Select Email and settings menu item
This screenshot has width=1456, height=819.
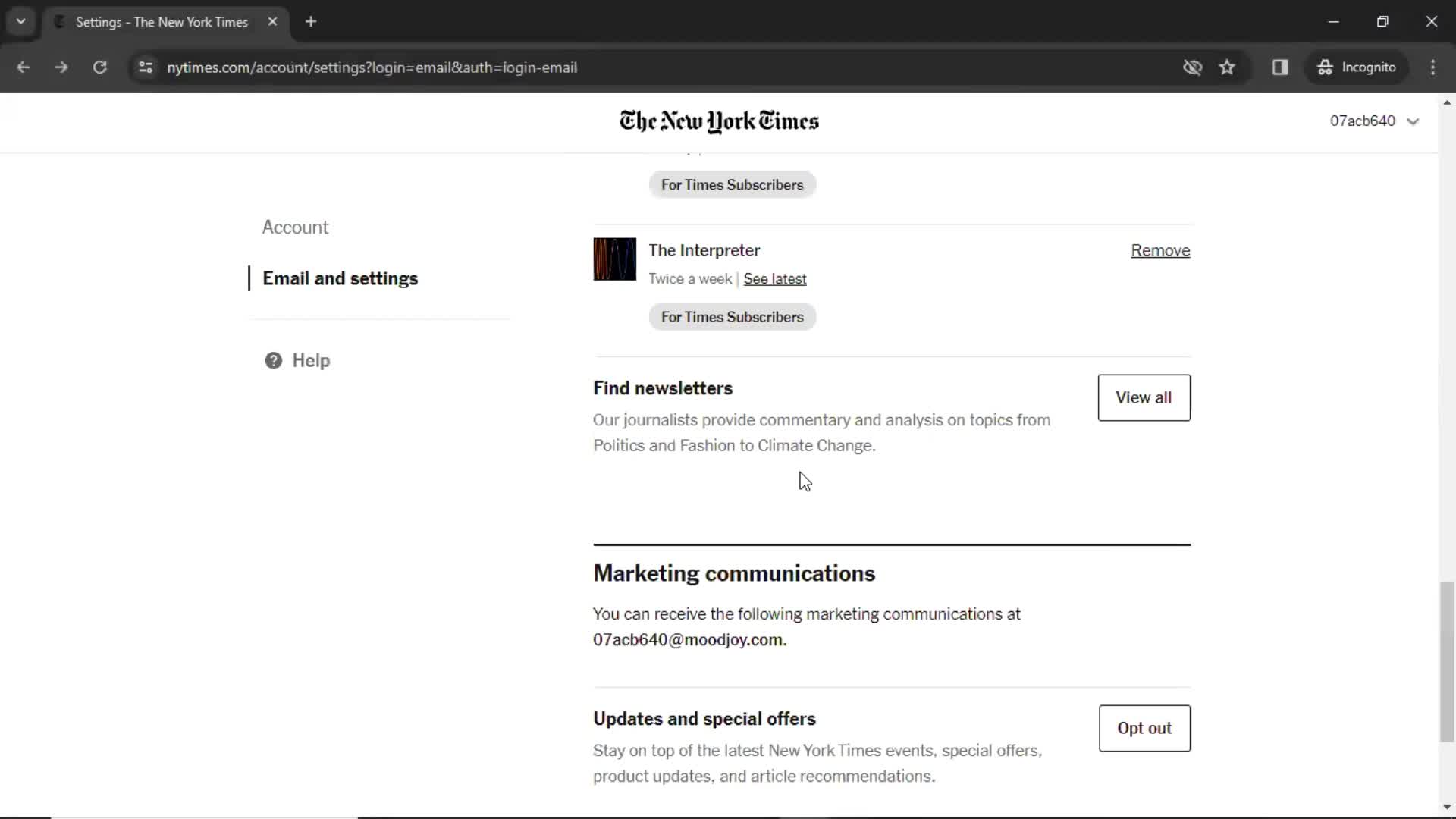click(x=340, y=278)
